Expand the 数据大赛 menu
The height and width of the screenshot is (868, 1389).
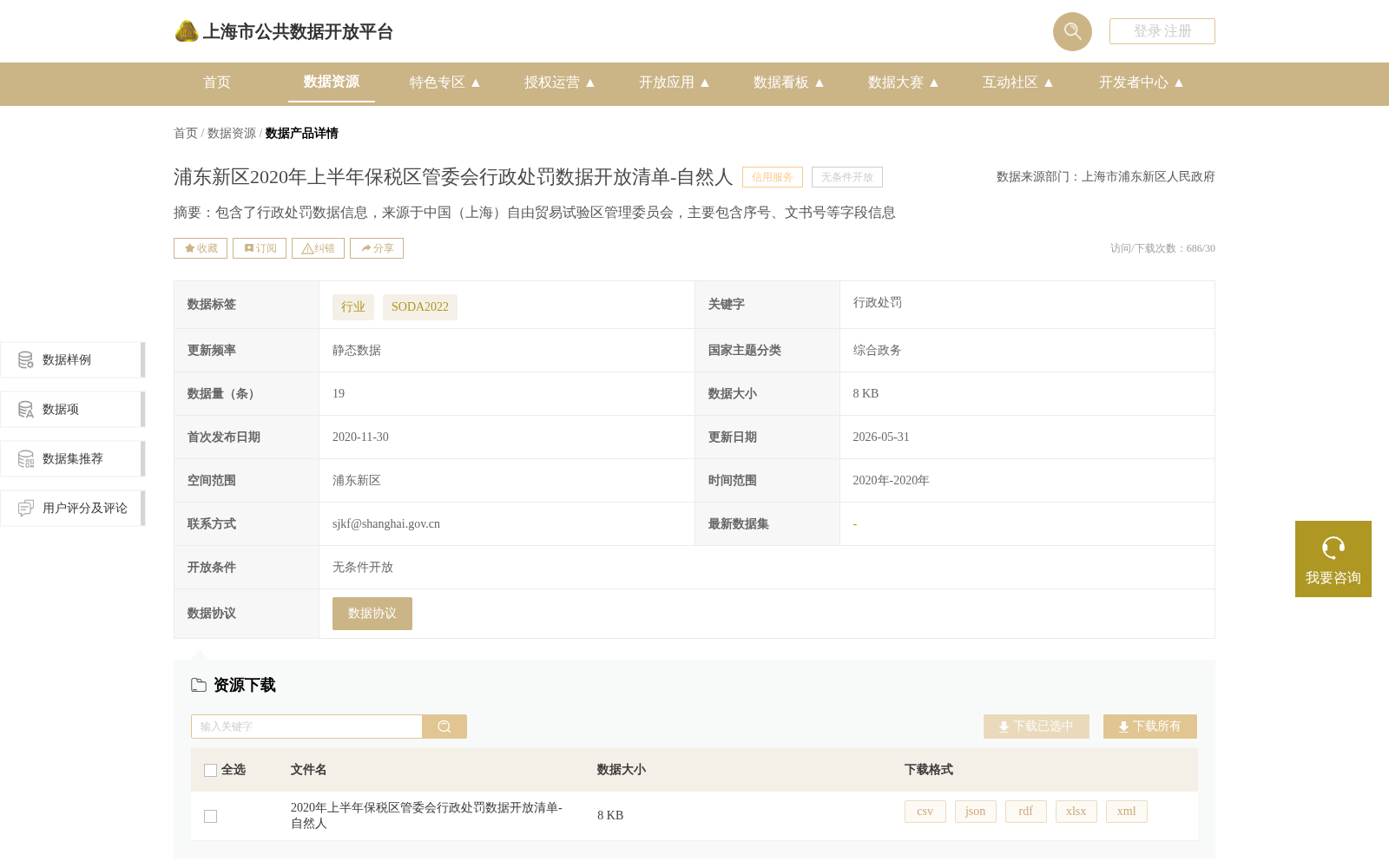tap(903, 82)
